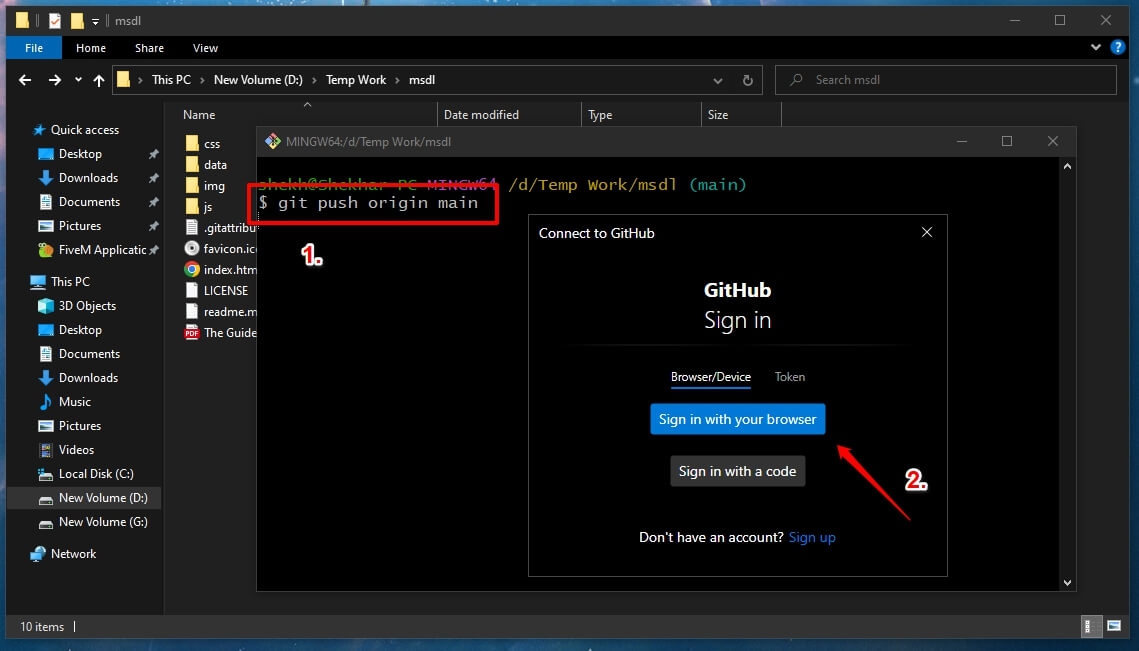This screenshot has height=651, width=1139.
Task: Switch to details view layout icon
Action: pos(1090,626)
